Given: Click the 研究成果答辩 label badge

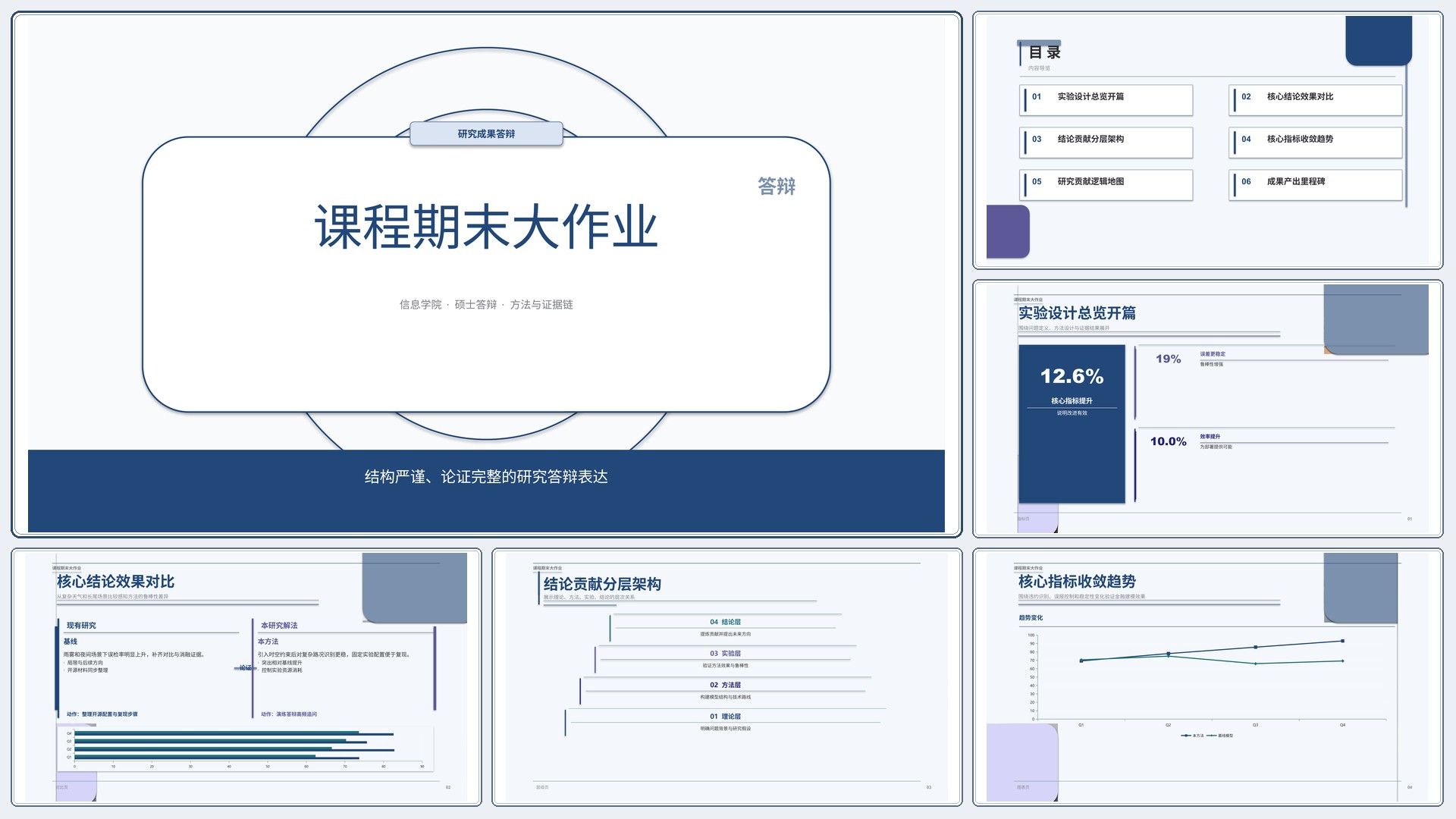Looking at the screenshot, I should point(486,133).
